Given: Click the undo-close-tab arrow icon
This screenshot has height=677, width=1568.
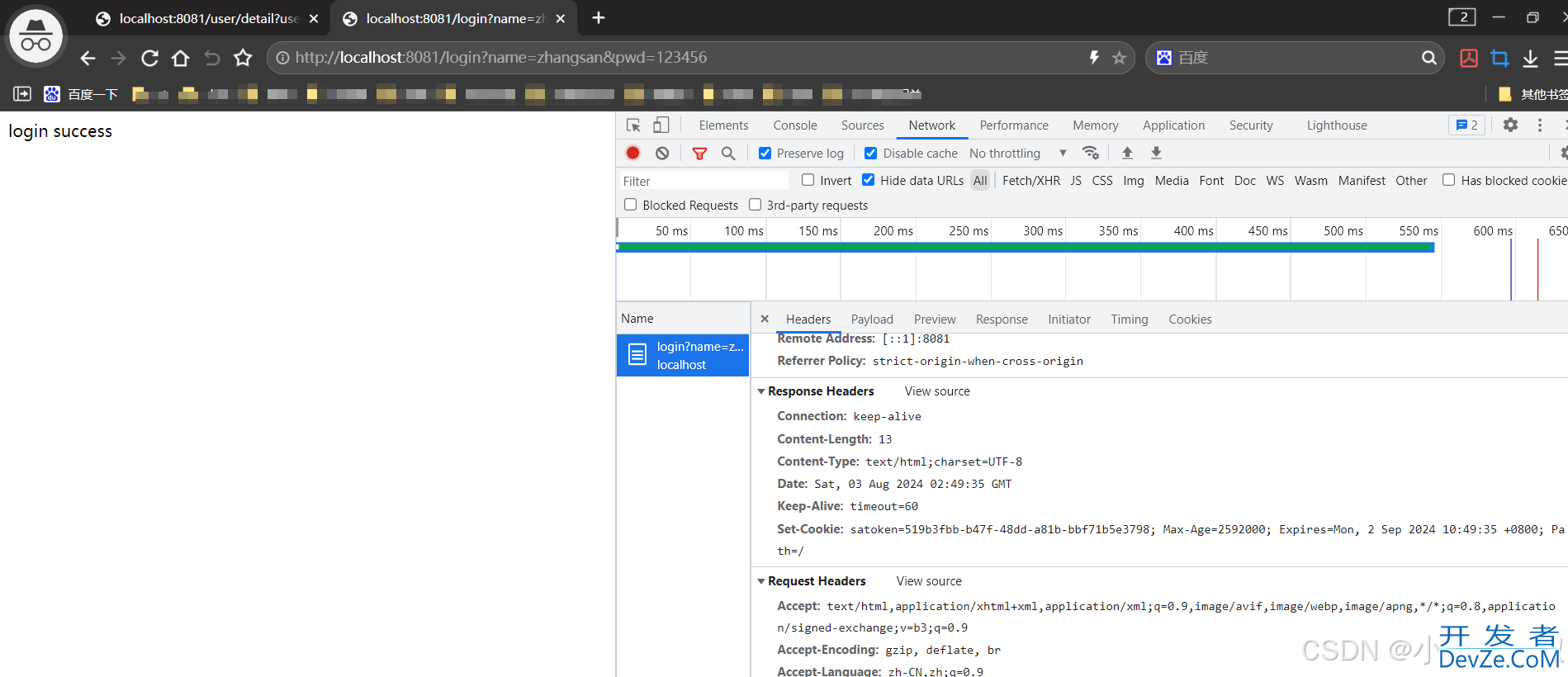Looking at the screenshot, I should click(x=212, y=58).
